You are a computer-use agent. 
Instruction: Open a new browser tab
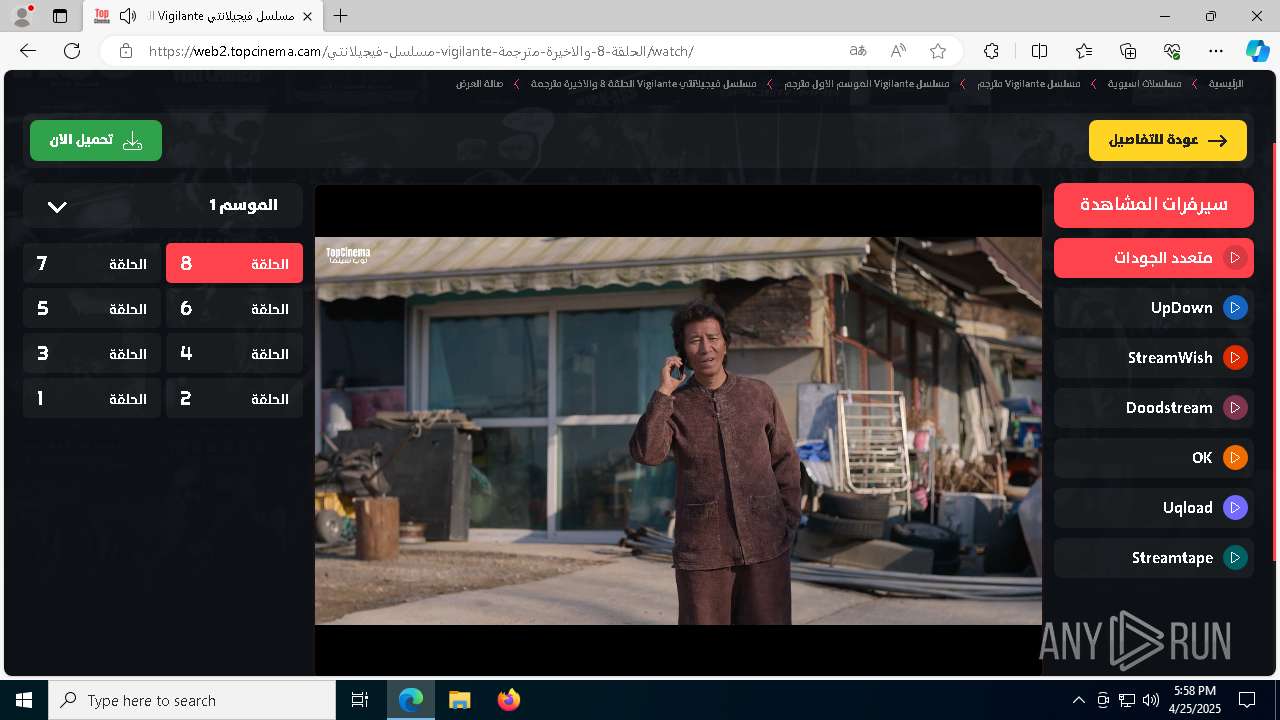click(341, 16)
